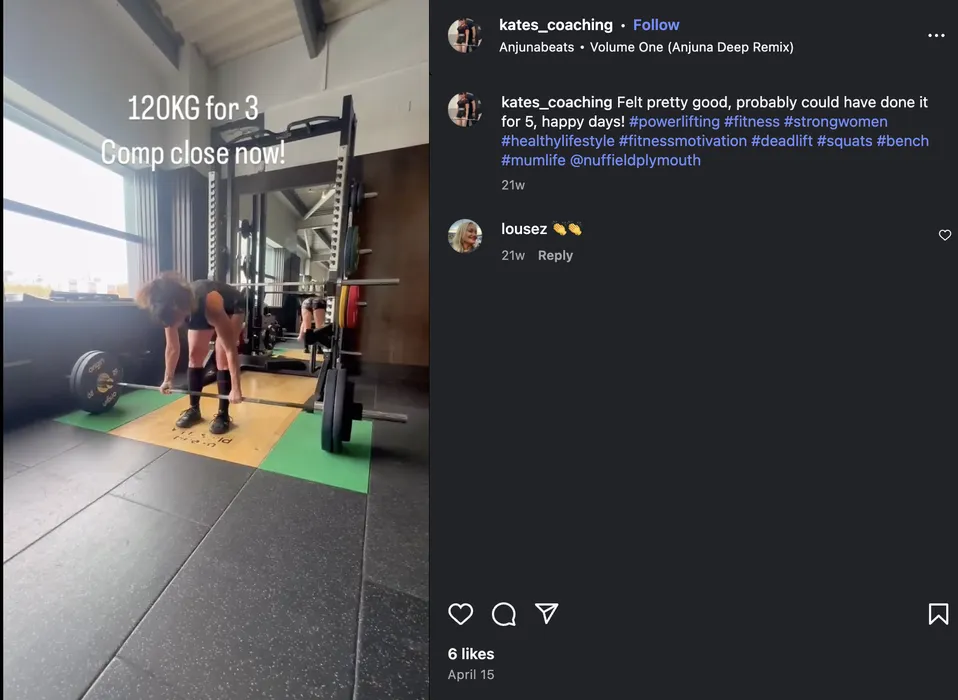Reply to lousez's comment
The image size is (958, 700).
click(x=555, y=255)
